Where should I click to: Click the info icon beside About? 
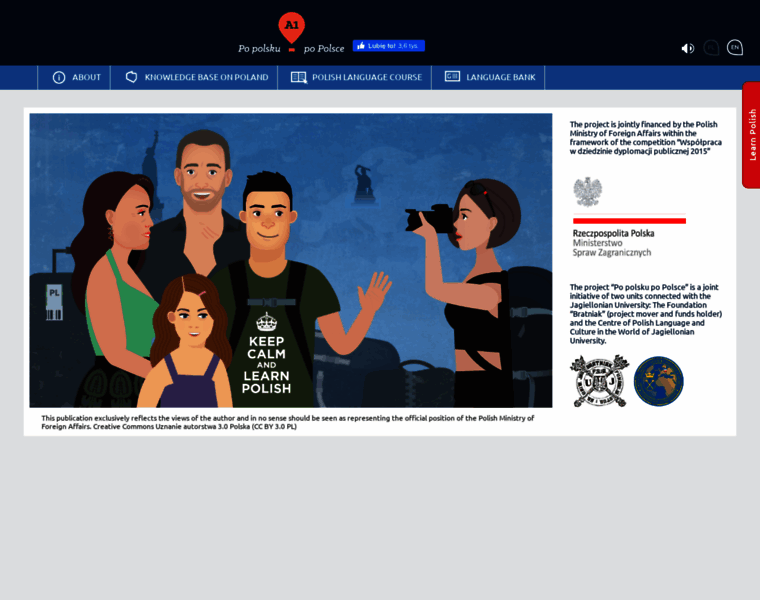pos(59,77)
